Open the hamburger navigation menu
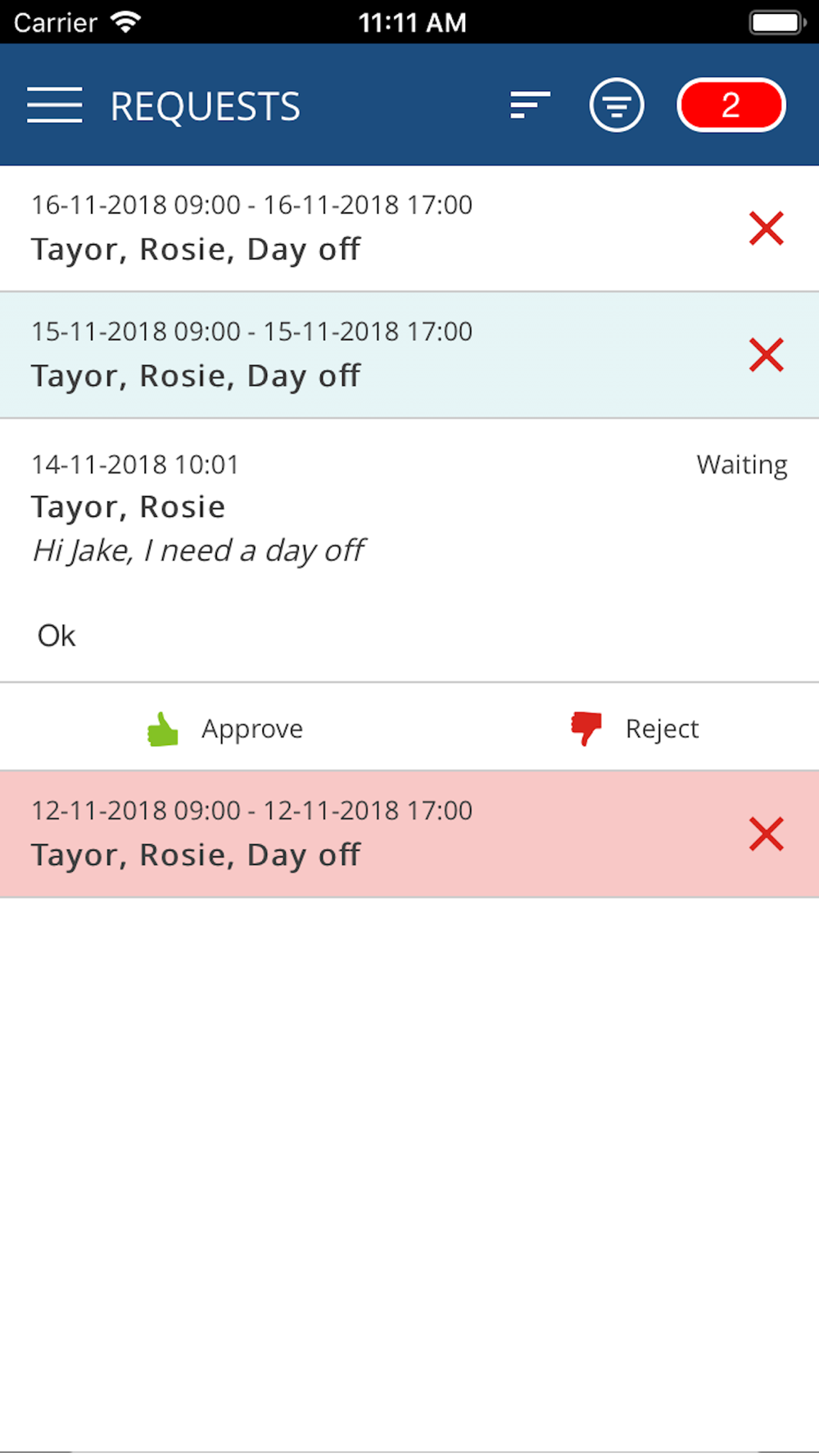This screenshot has width=819, height=1456. (55, 106)
